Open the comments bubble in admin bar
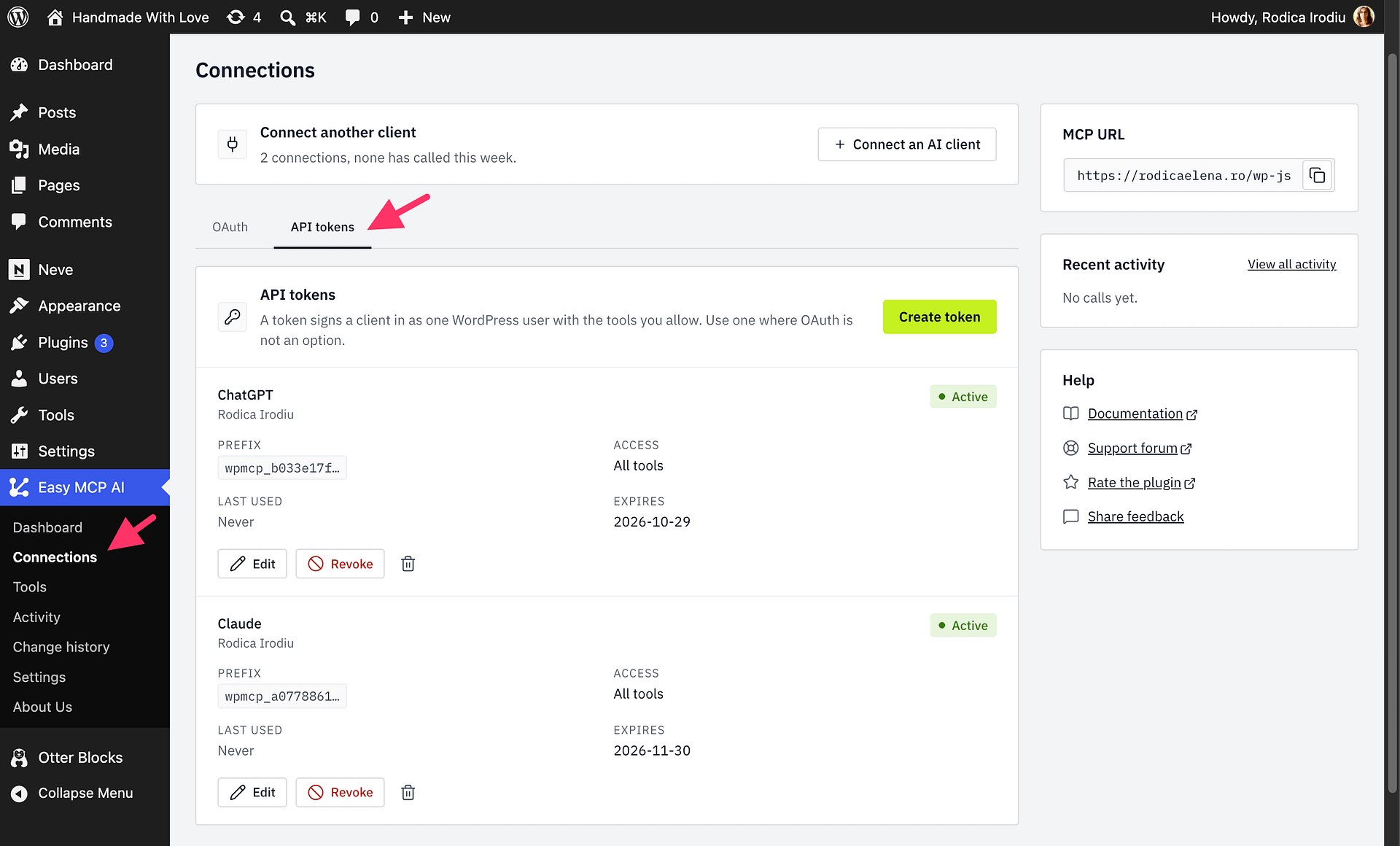1400x846 pixels. click(362, 17)
